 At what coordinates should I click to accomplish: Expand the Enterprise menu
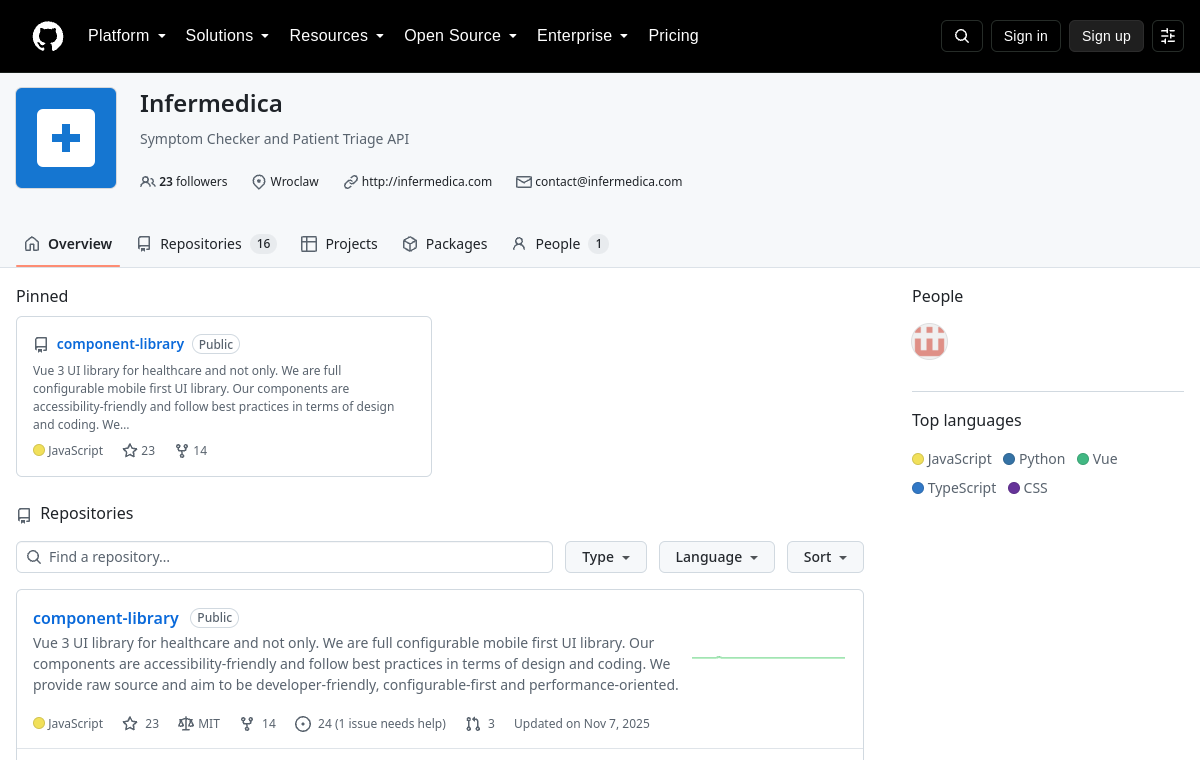(x=583, y=36)
